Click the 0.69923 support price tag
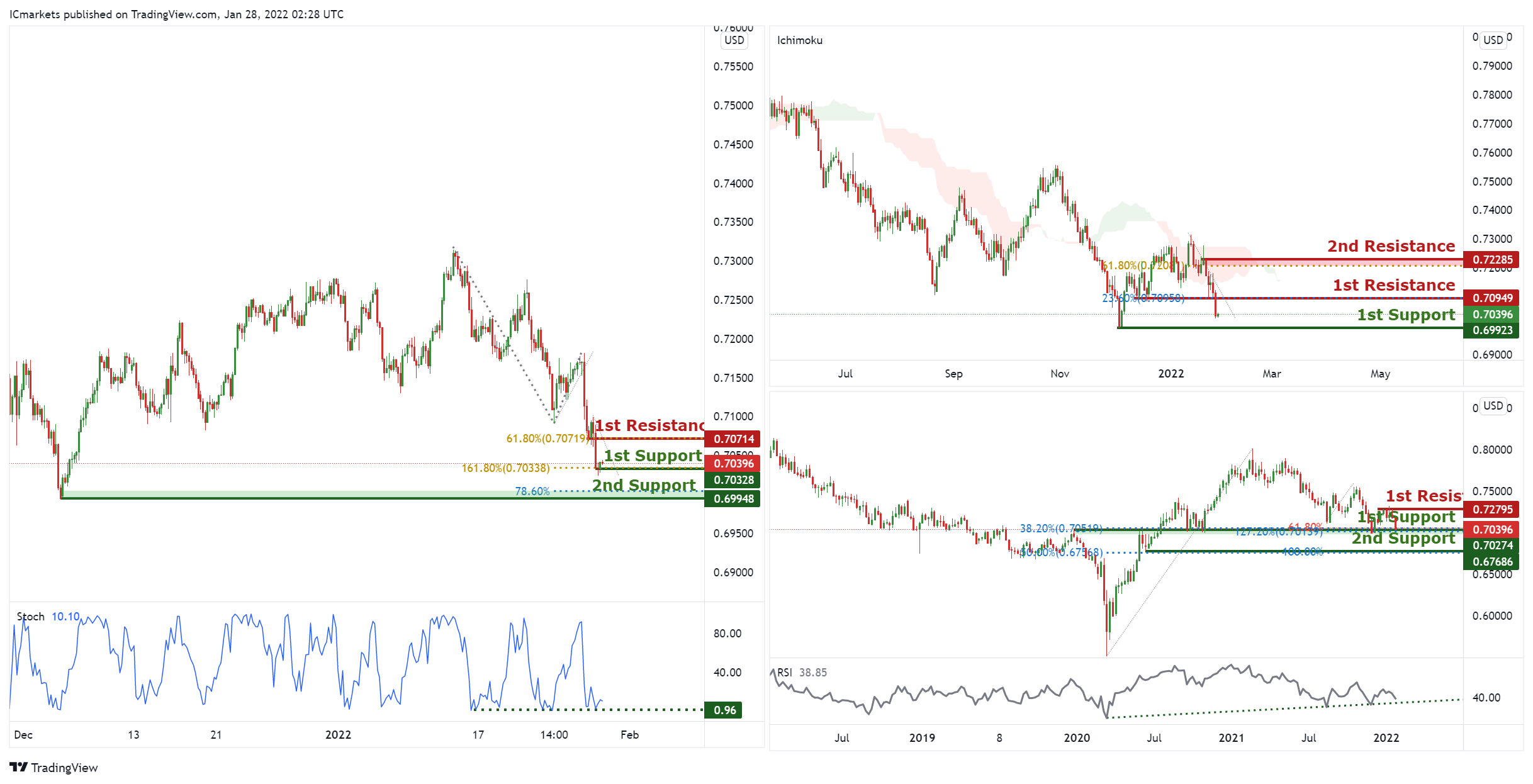 point(1492,330)
